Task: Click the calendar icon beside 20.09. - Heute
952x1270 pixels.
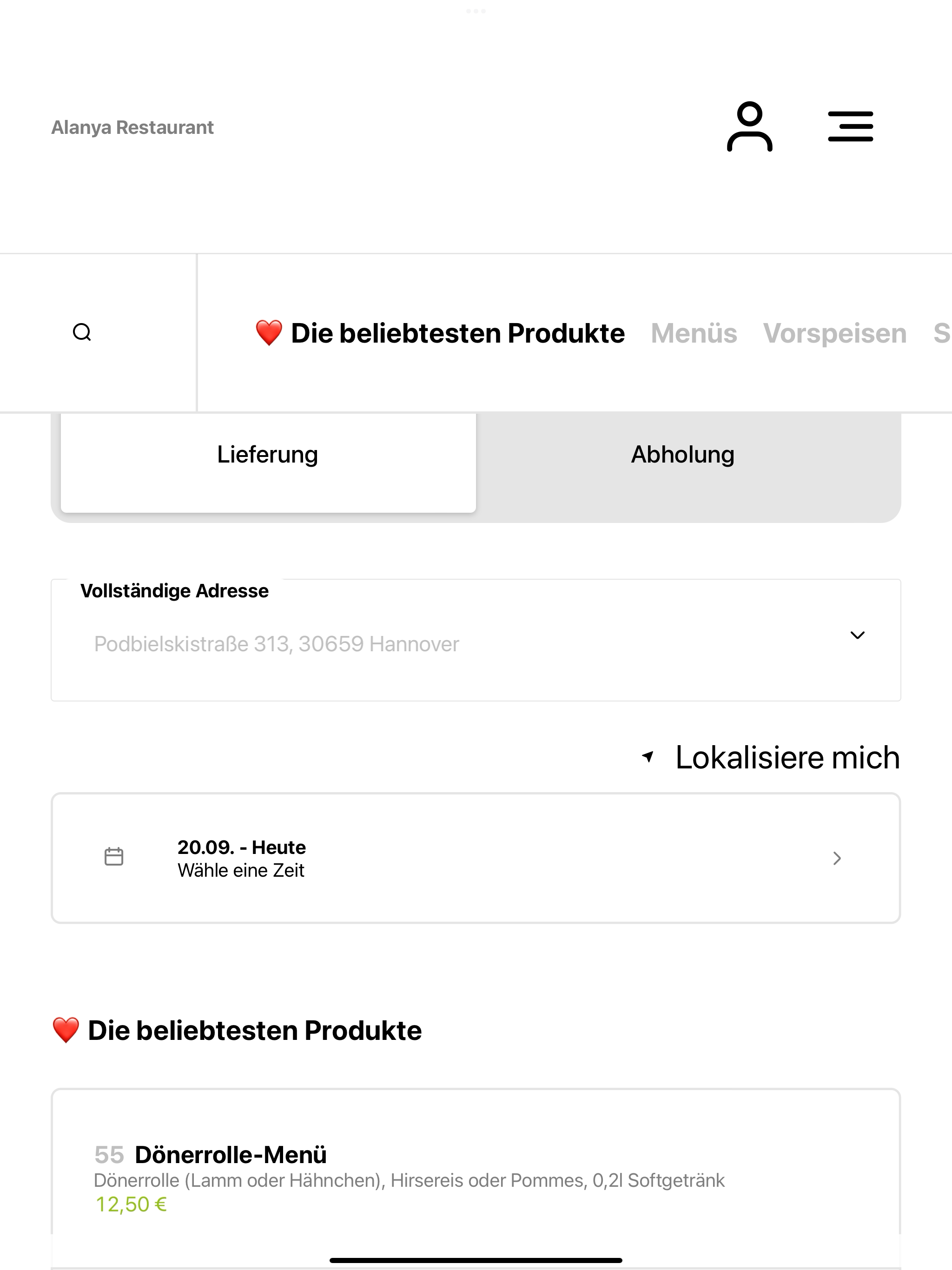Action: coord(114,857)
